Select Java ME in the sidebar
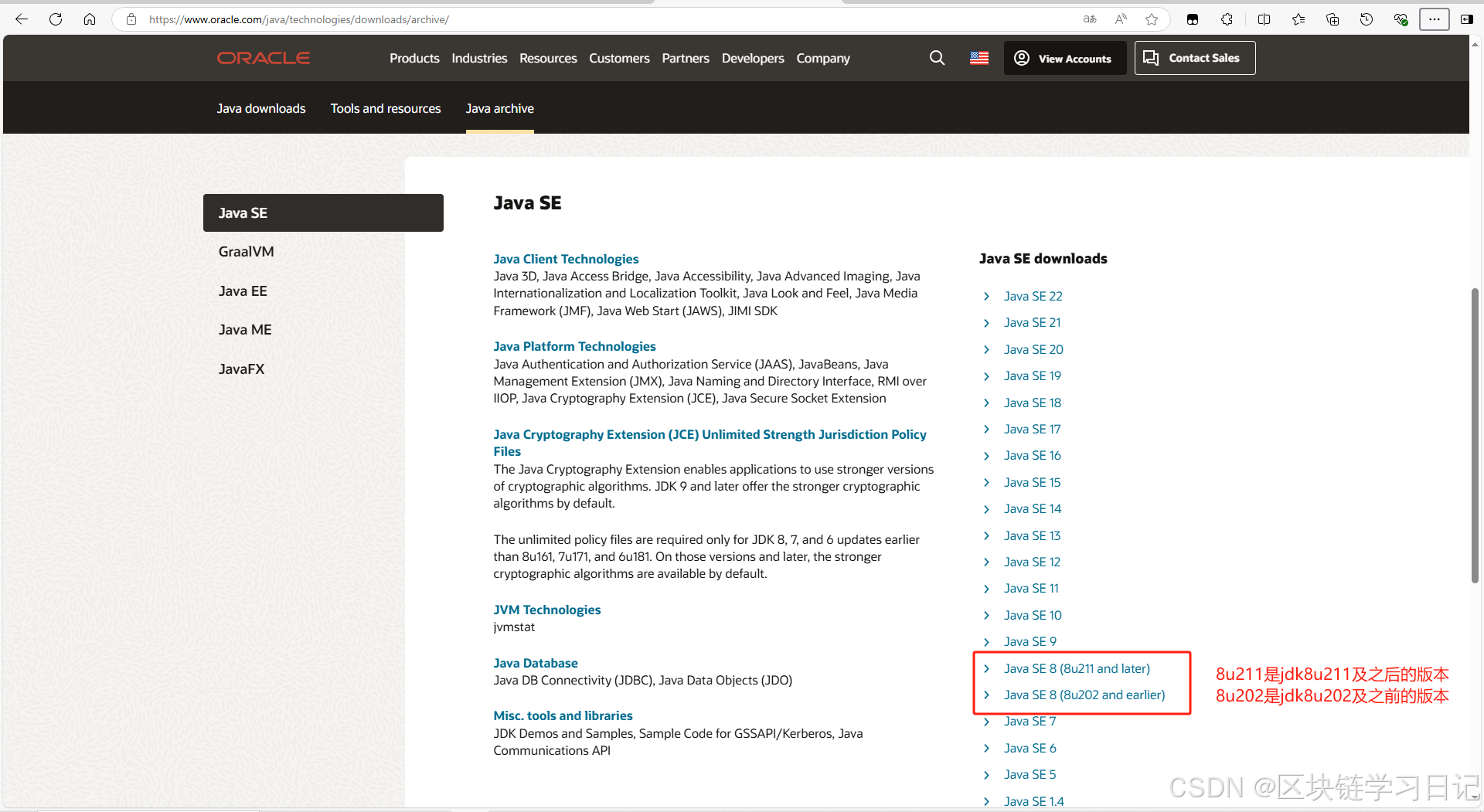The height and width of the screenshot is (812, 1484). (x=245, y=330)
